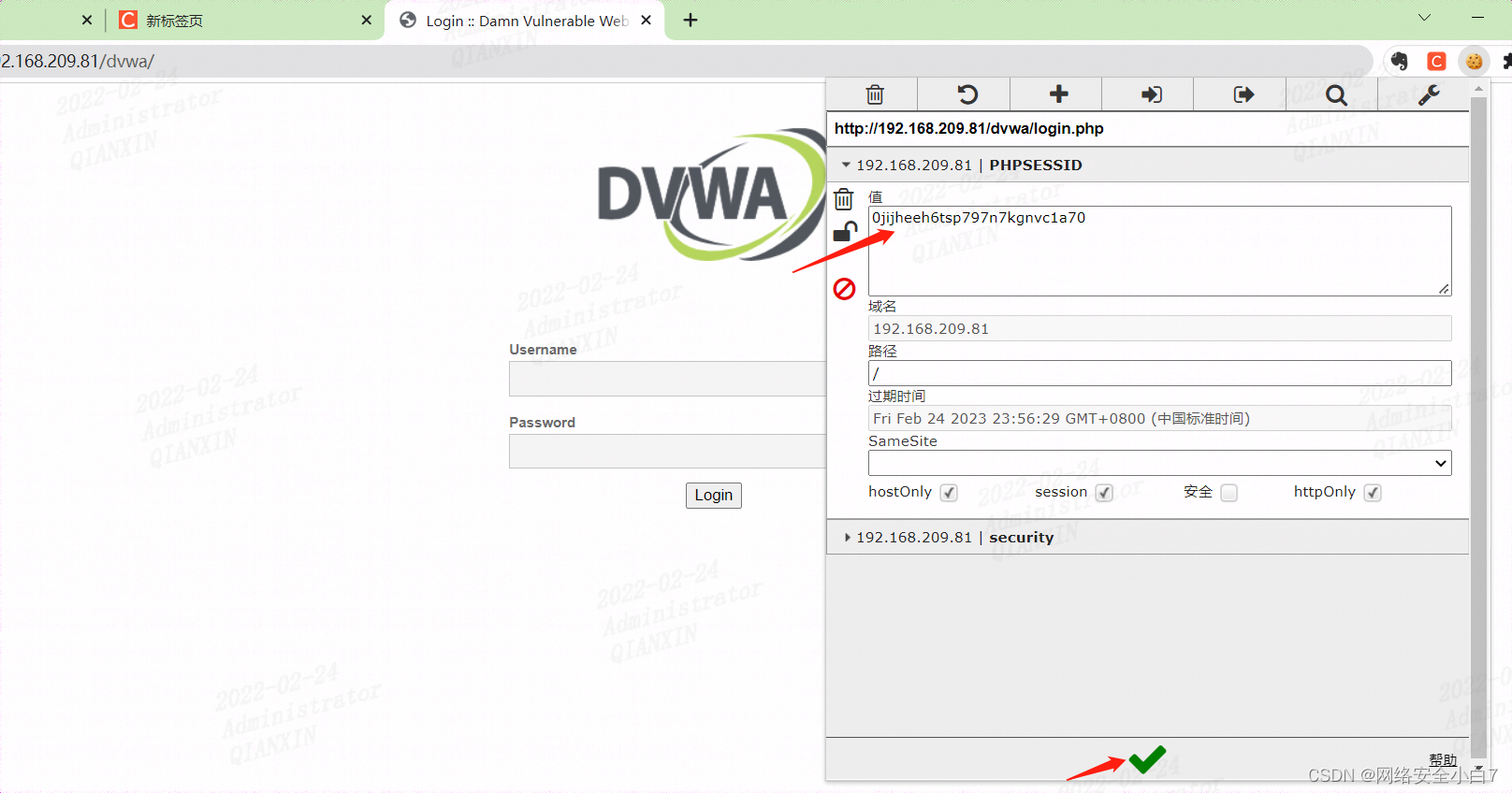This screenshot has width=1512, height=793.
Task: Delete all cookies with the toolbar trash icon
Action: (875, 94)
